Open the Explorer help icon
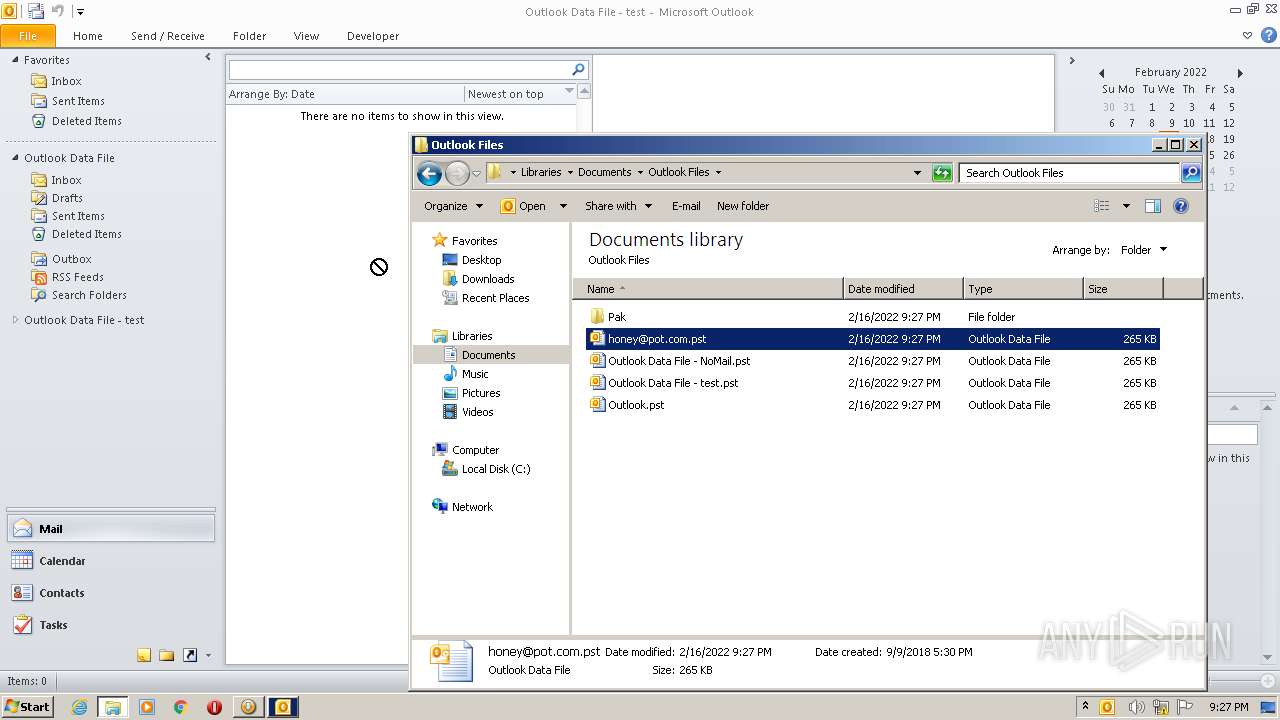This screenshot has height=720, width=1280. click(x=1180, y=206)
